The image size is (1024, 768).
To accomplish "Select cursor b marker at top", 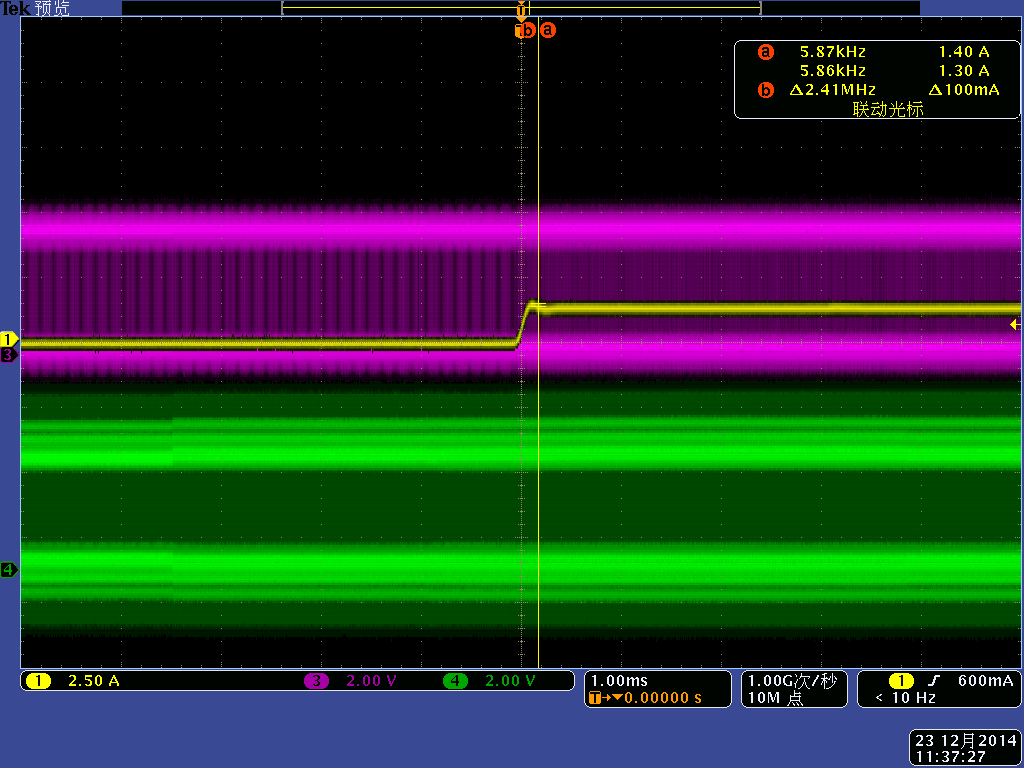I will 526,30.
